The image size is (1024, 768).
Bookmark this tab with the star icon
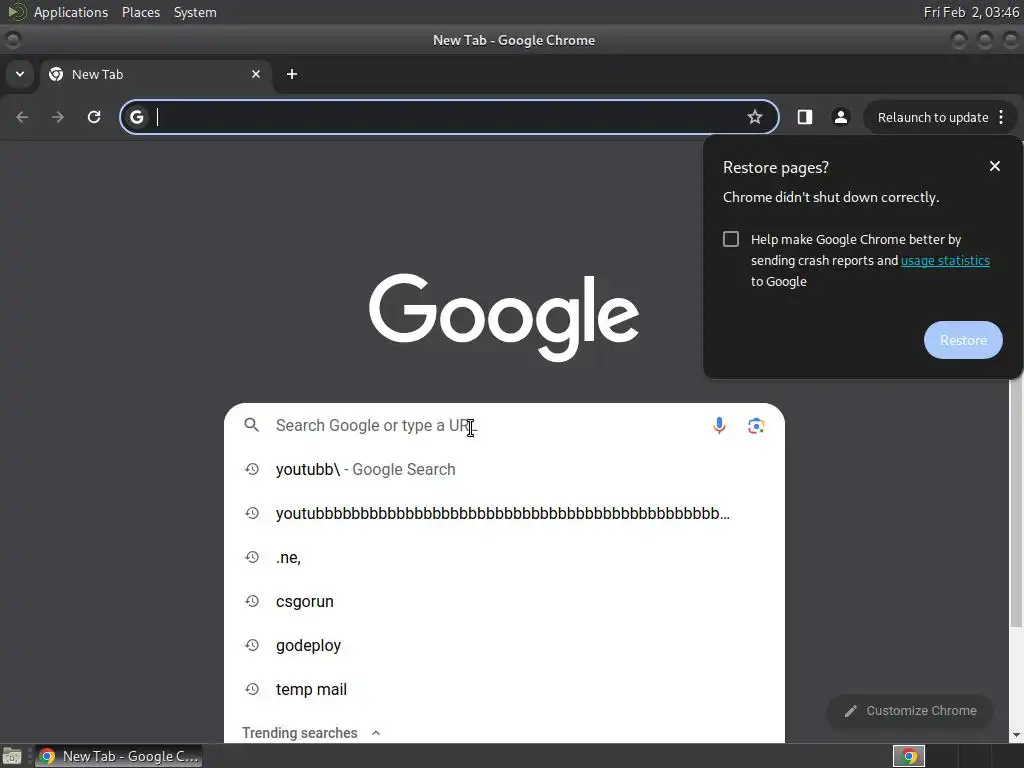click(755, 117)
